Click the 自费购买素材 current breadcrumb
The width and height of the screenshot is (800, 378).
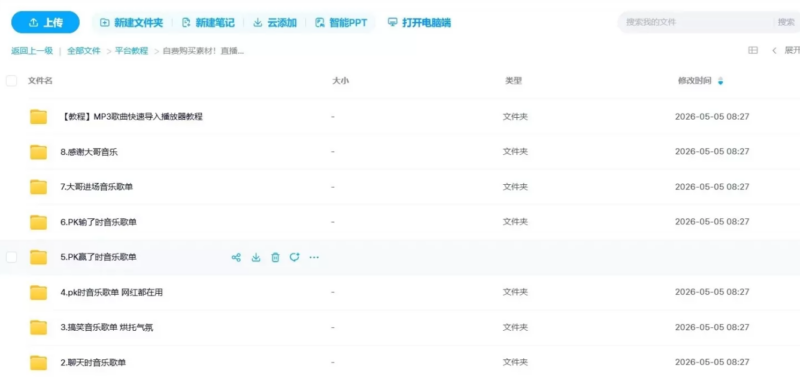(x=203, y=51)
